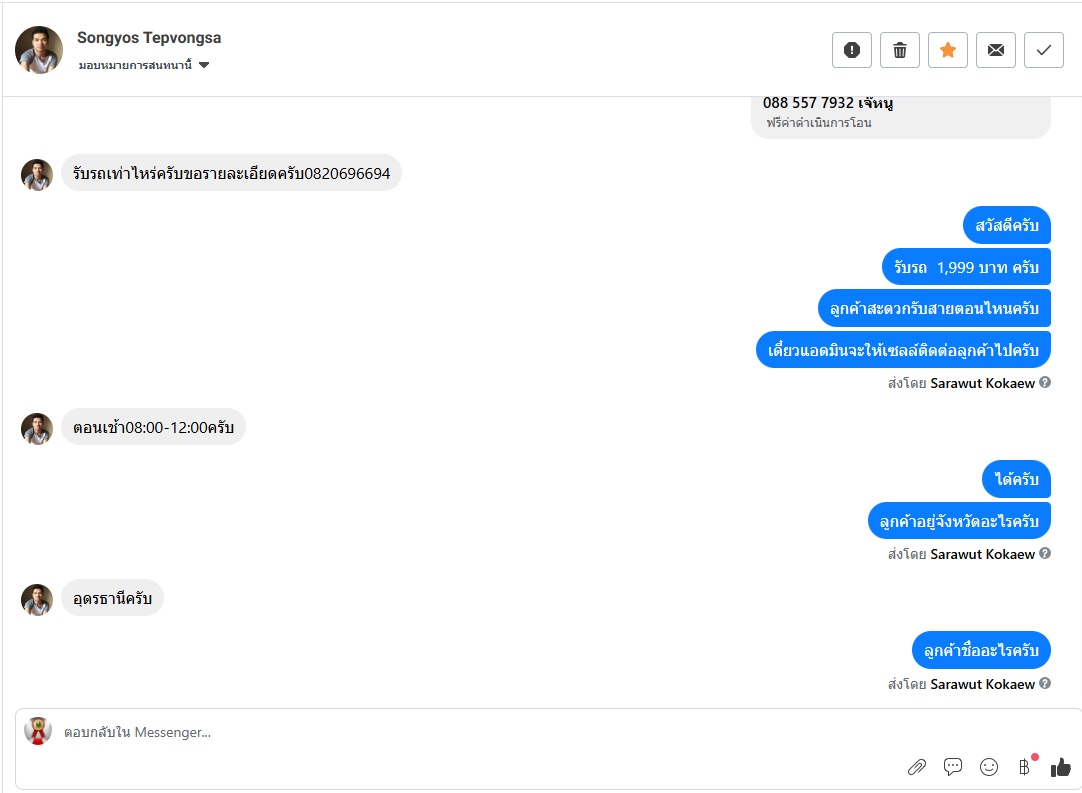The height and width of the screenshot is (793, 1082).
Task: Click the help icon under the four-message group
Action: coord(1045,382)
